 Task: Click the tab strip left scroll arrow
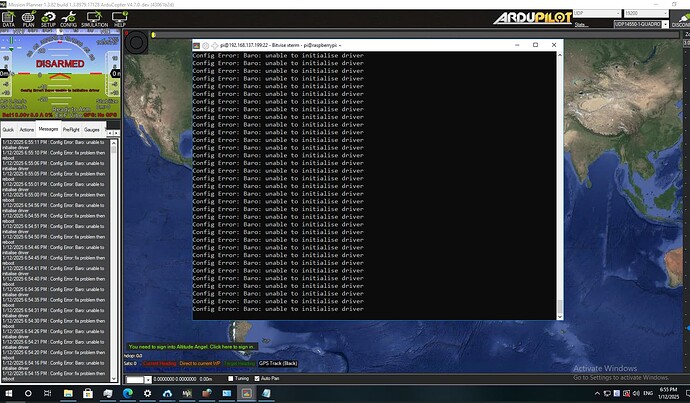coord(110,132)
